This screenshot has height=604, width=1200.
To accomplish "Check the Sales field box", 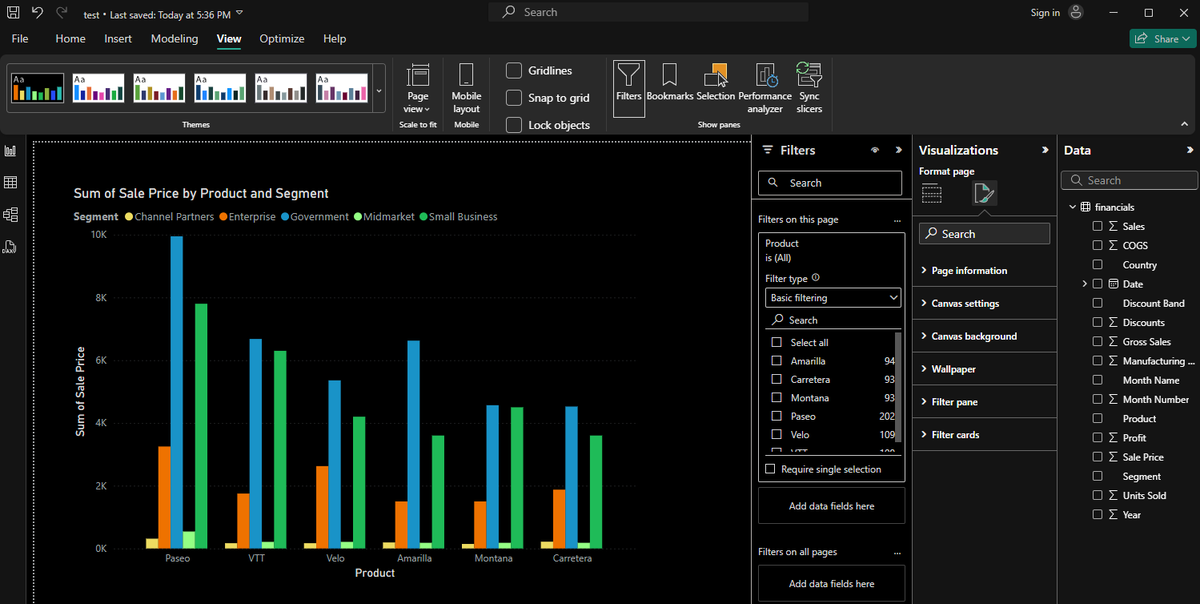I will tap(1098, 226).
